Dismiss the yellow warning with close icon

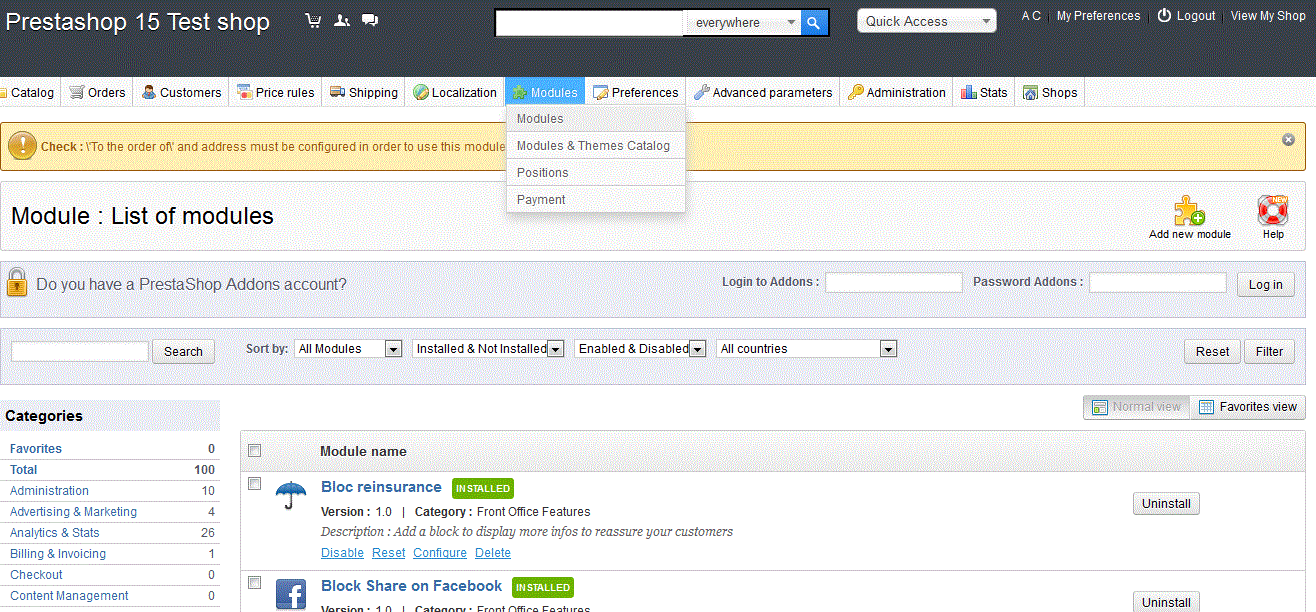1288,140
